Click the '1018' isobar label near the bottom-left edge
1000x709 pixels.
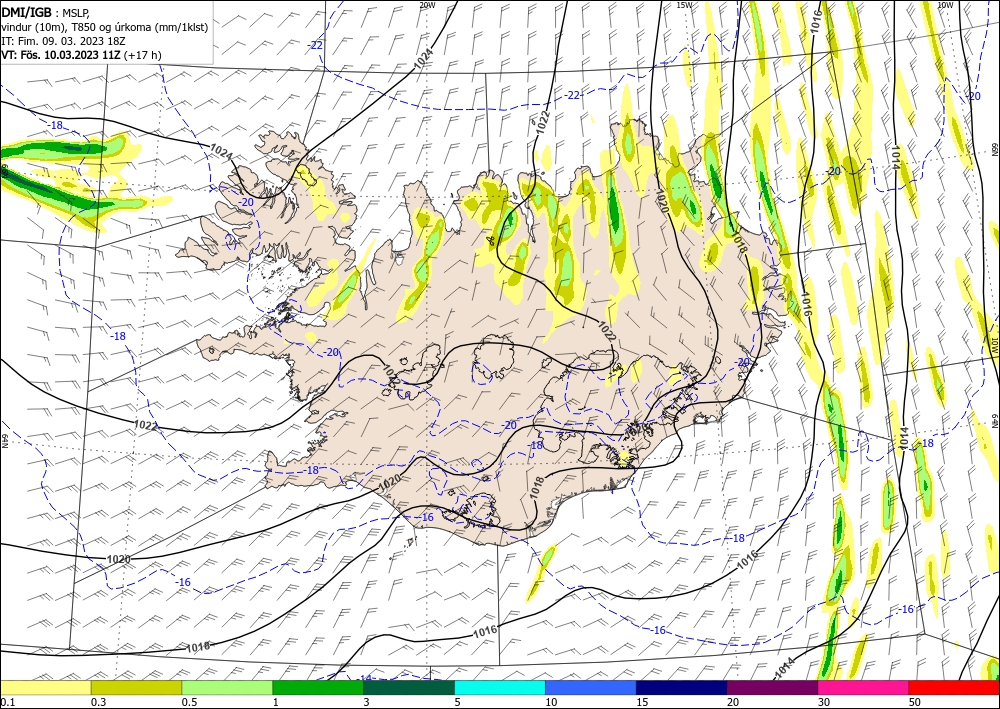(198, 647)
